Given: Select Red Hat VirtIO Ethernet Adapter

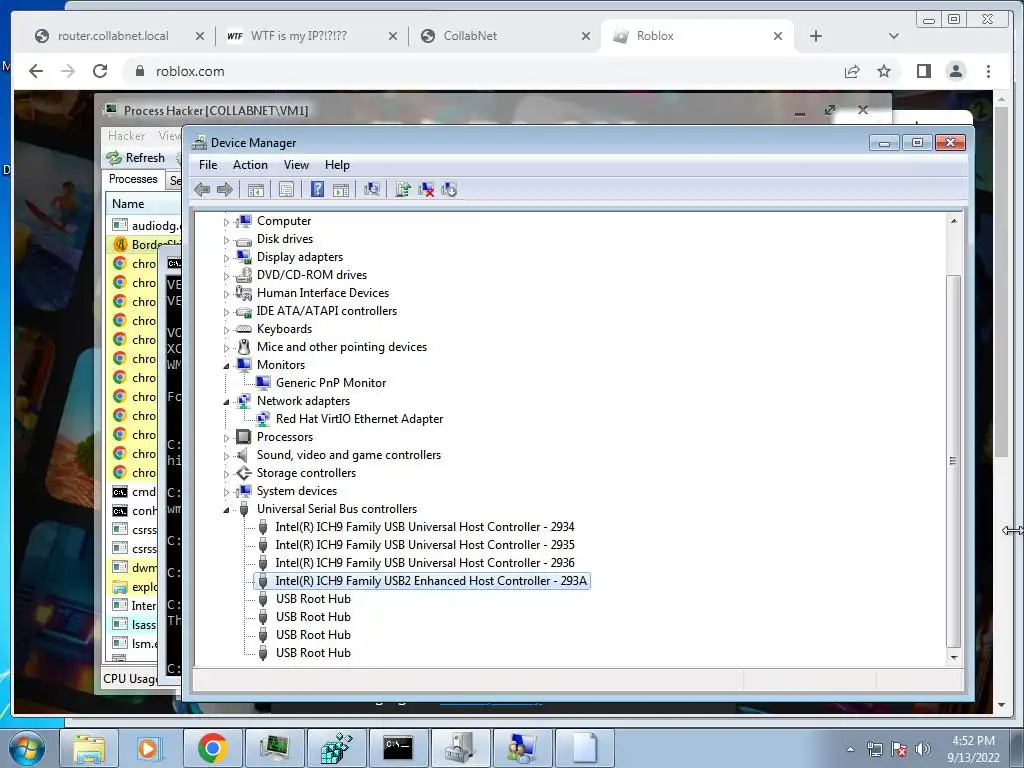Looking at the screenshot, I should 359,419.
